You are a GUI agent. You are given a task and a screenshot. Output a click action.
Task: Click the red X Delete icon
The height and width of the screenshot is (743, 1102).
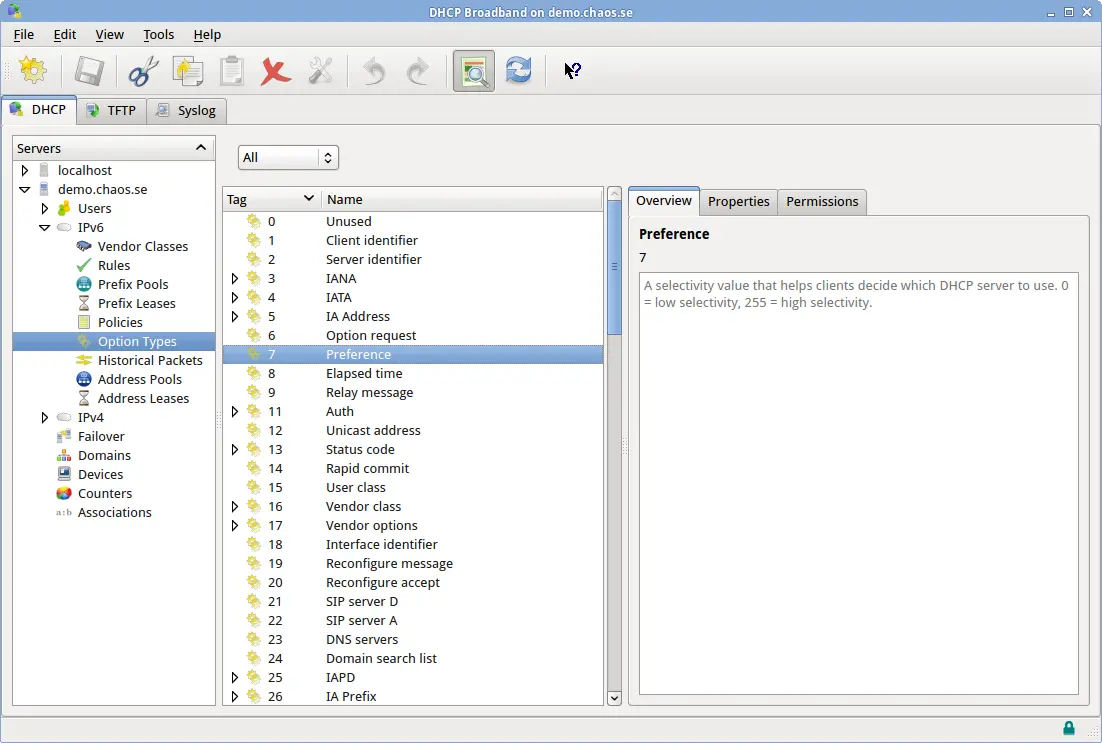pyautogui.click(x=276, y=72)
